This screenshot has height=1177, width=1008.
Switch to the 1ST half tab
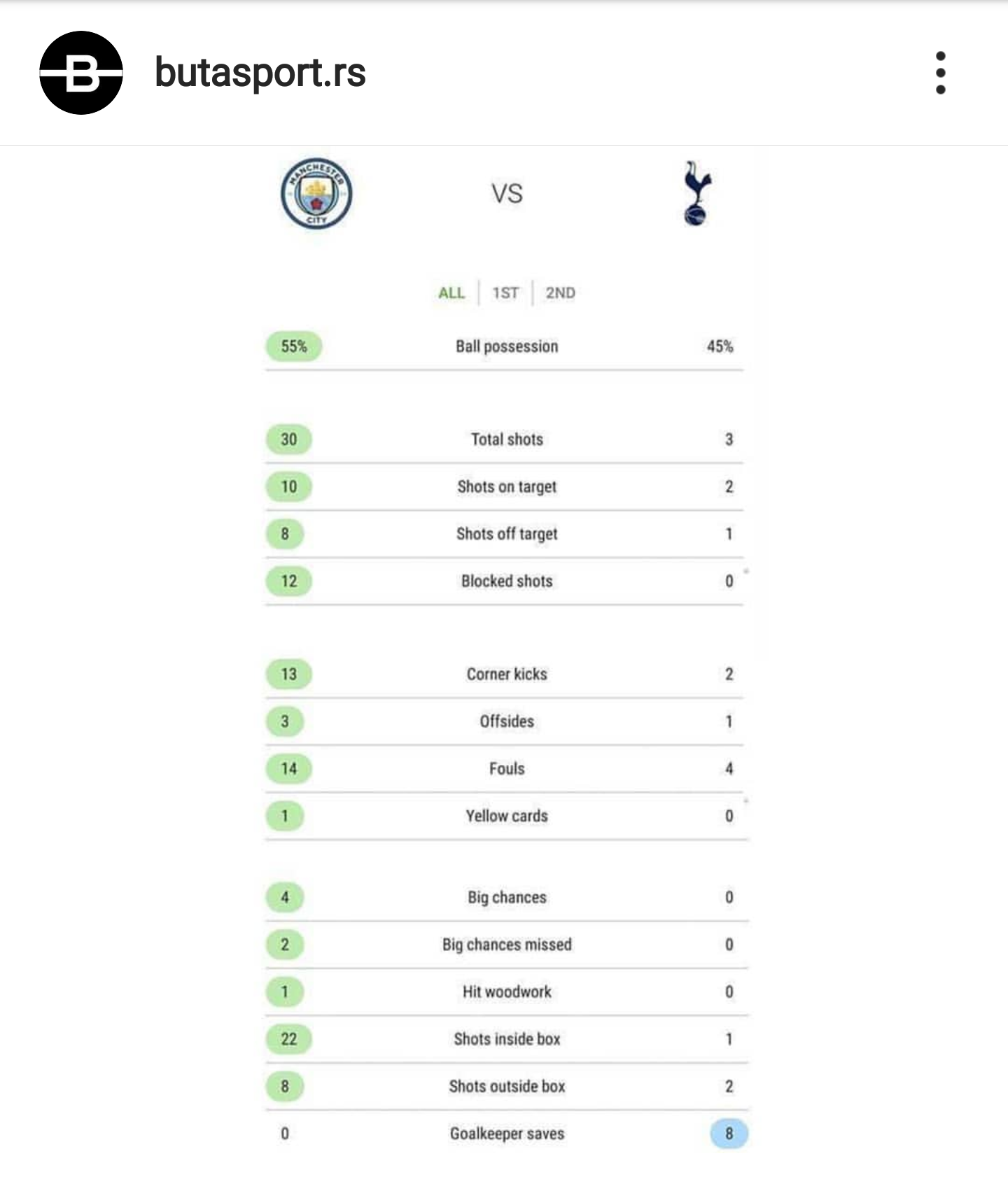click(x=505, y=293)
